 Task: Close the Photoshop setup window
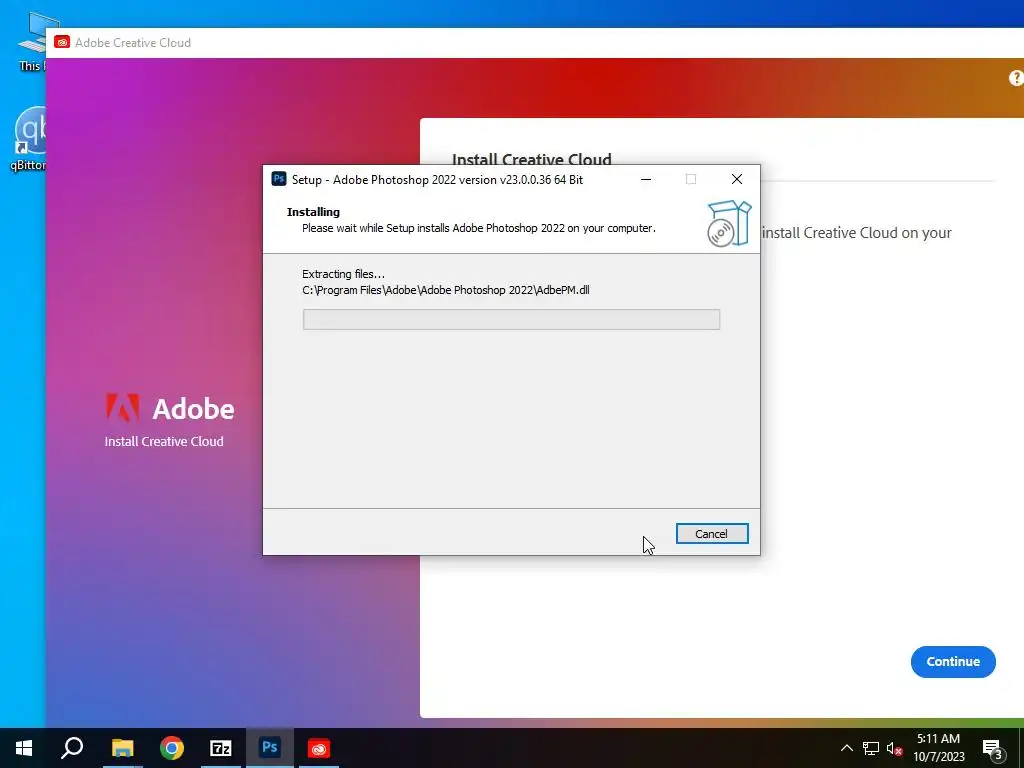(737, 179)
